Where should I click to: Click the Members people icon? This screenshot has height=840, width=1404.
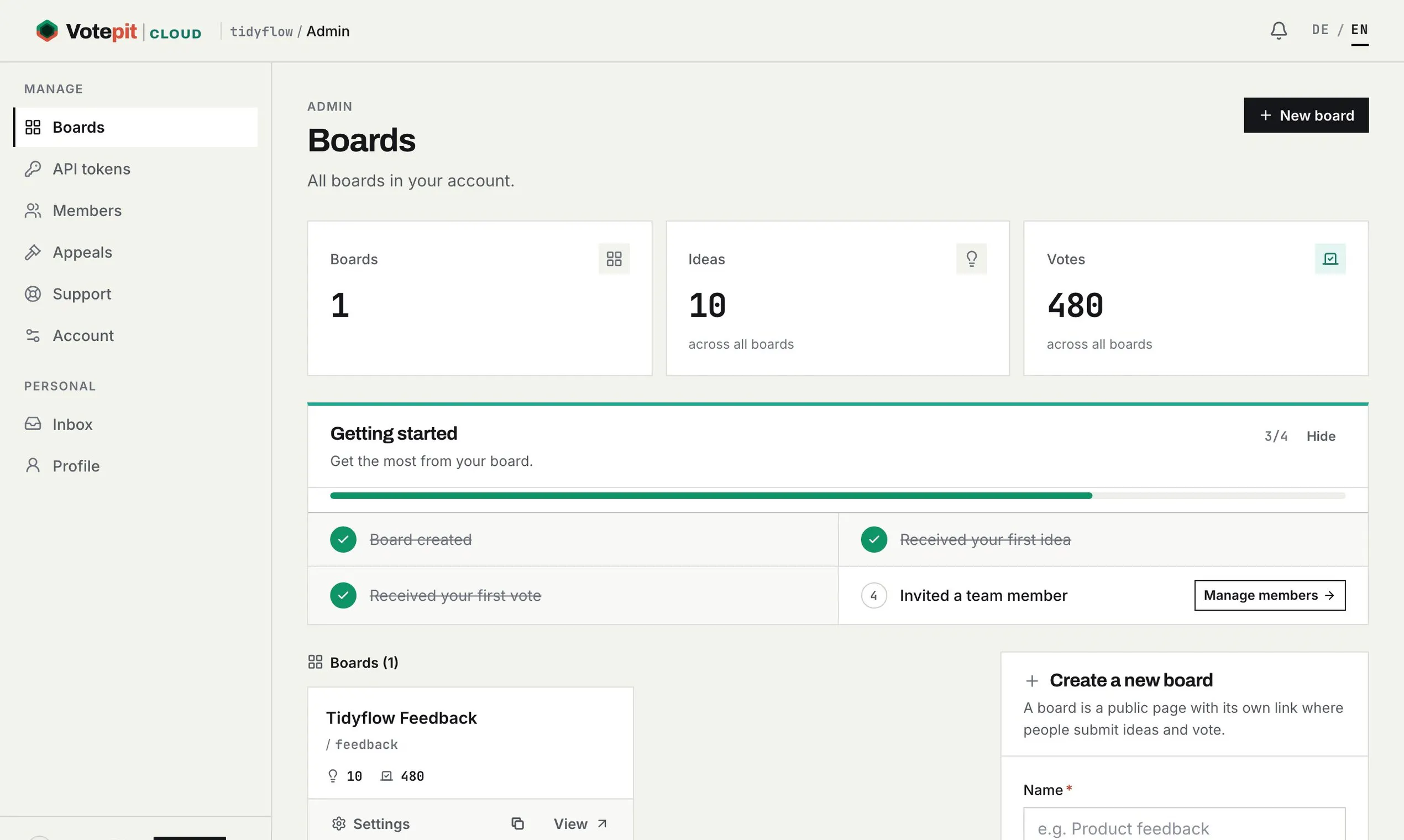tap(33, 211)
